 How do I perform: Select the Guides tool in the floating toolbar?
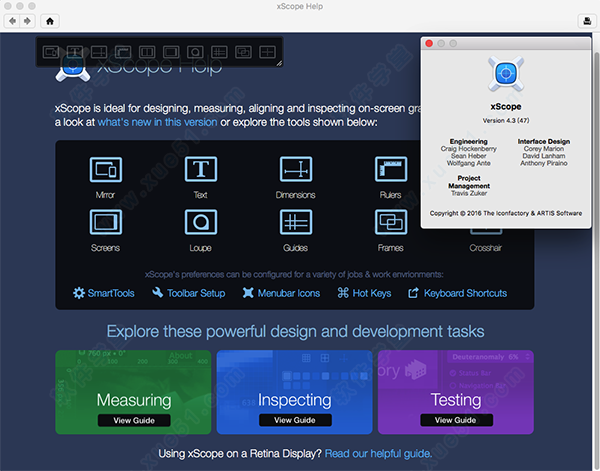point(219,52)
